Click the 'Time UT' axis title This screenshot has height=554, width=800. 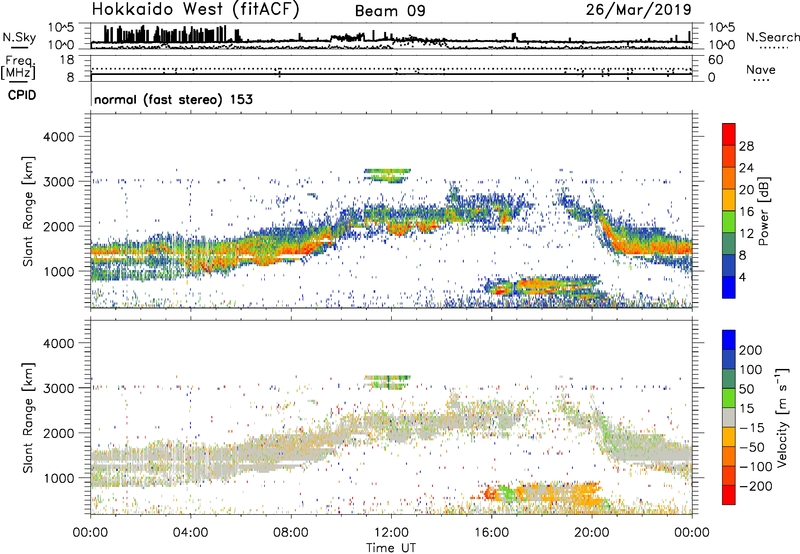(x=391, y=548)
